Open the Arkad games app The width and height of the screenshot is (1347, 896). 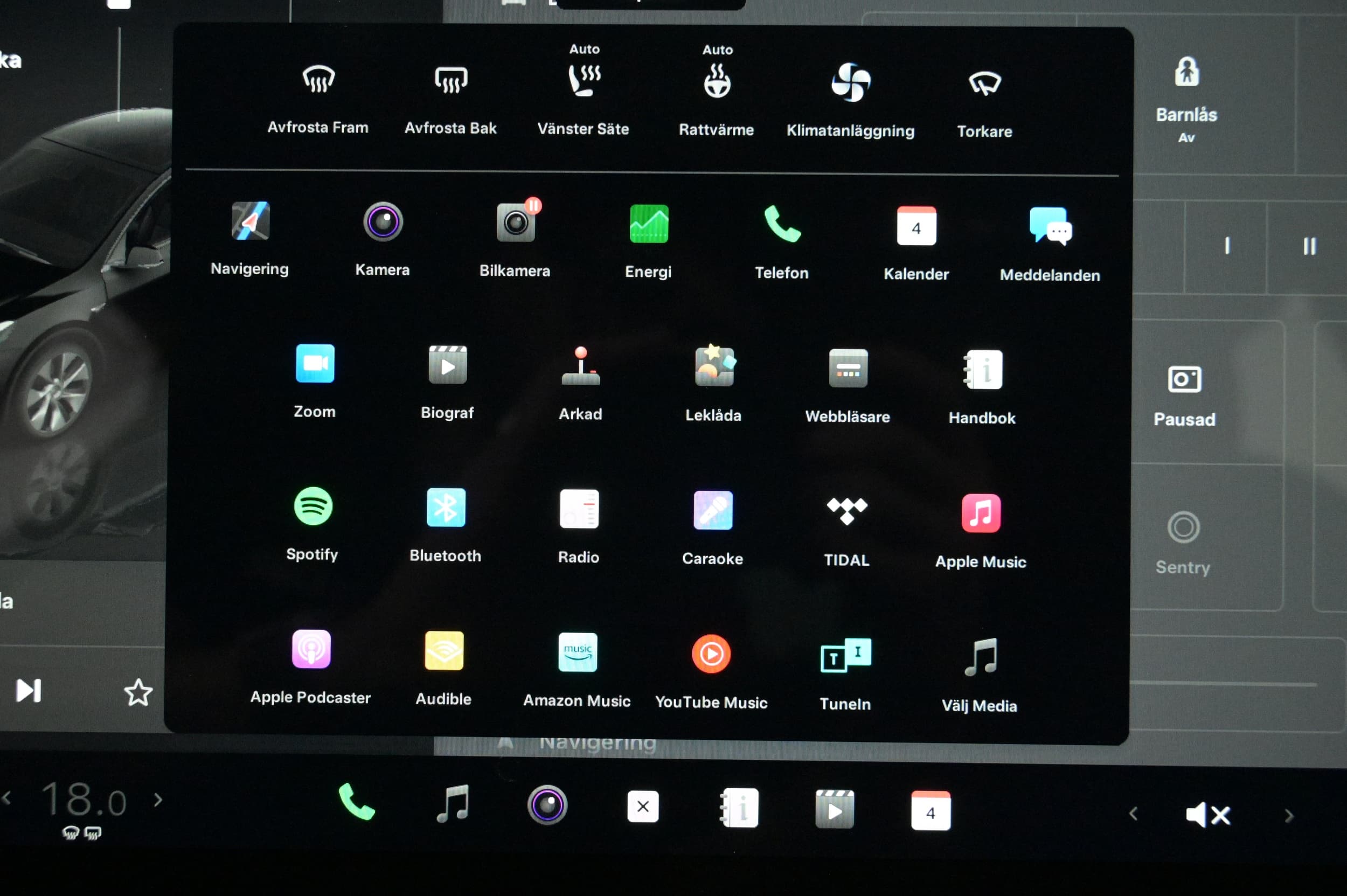click(581, 384)
